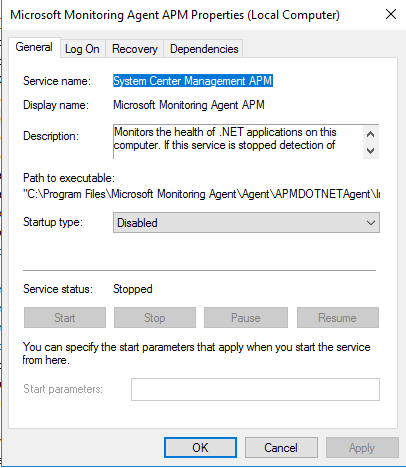Close the Properties dialog with X

click(391, 14)
